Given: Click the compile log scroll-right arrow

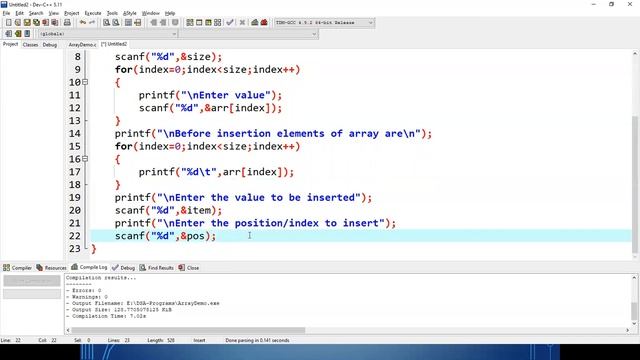Looking at the screenshot, I should (x=627, y=330).
